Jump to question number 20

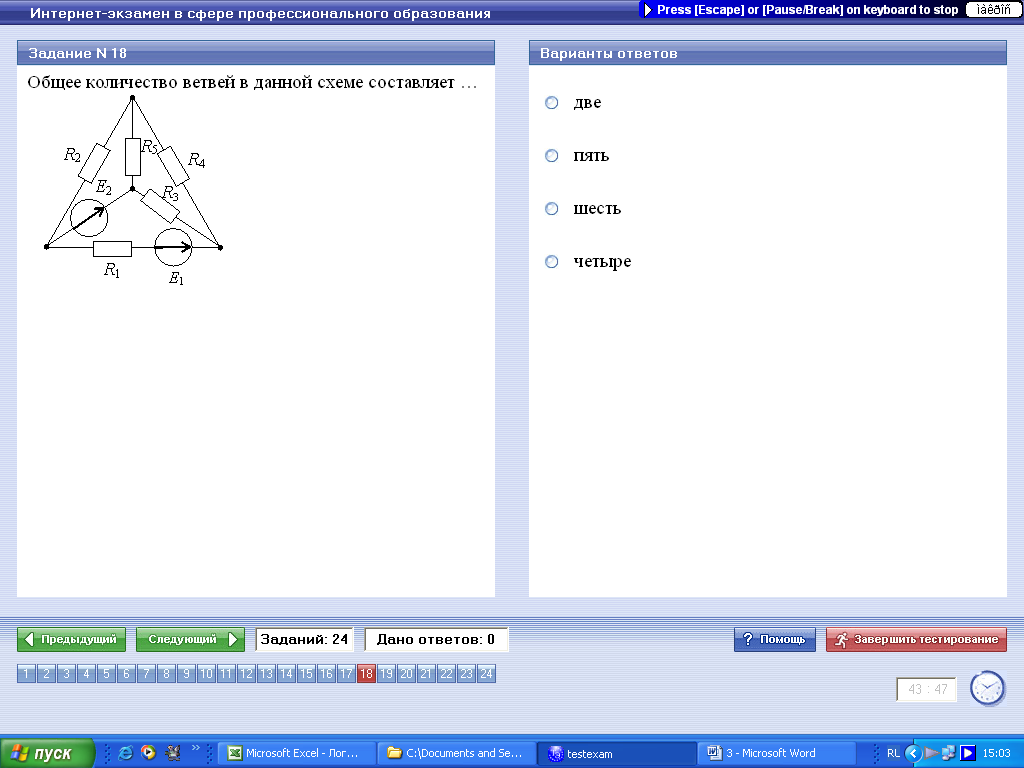coord(406,673)
